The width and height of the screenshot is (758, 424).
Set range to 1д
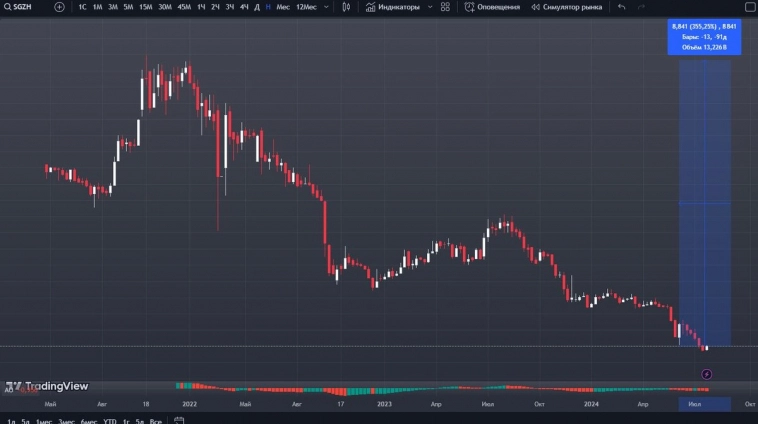click(11, 421)
